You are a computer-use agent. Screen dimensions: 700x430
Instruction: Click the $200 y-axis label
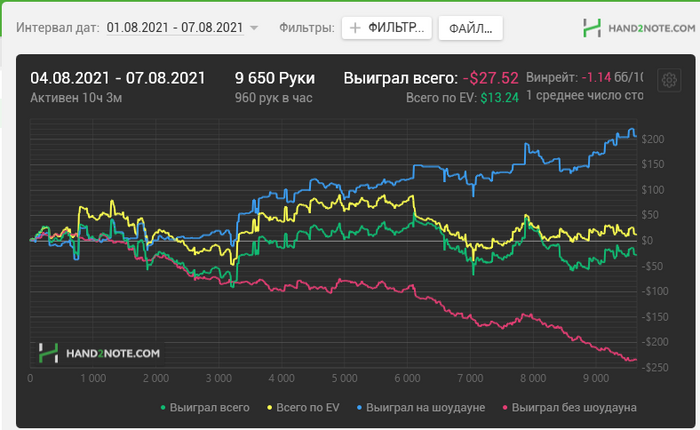[653, 139]
